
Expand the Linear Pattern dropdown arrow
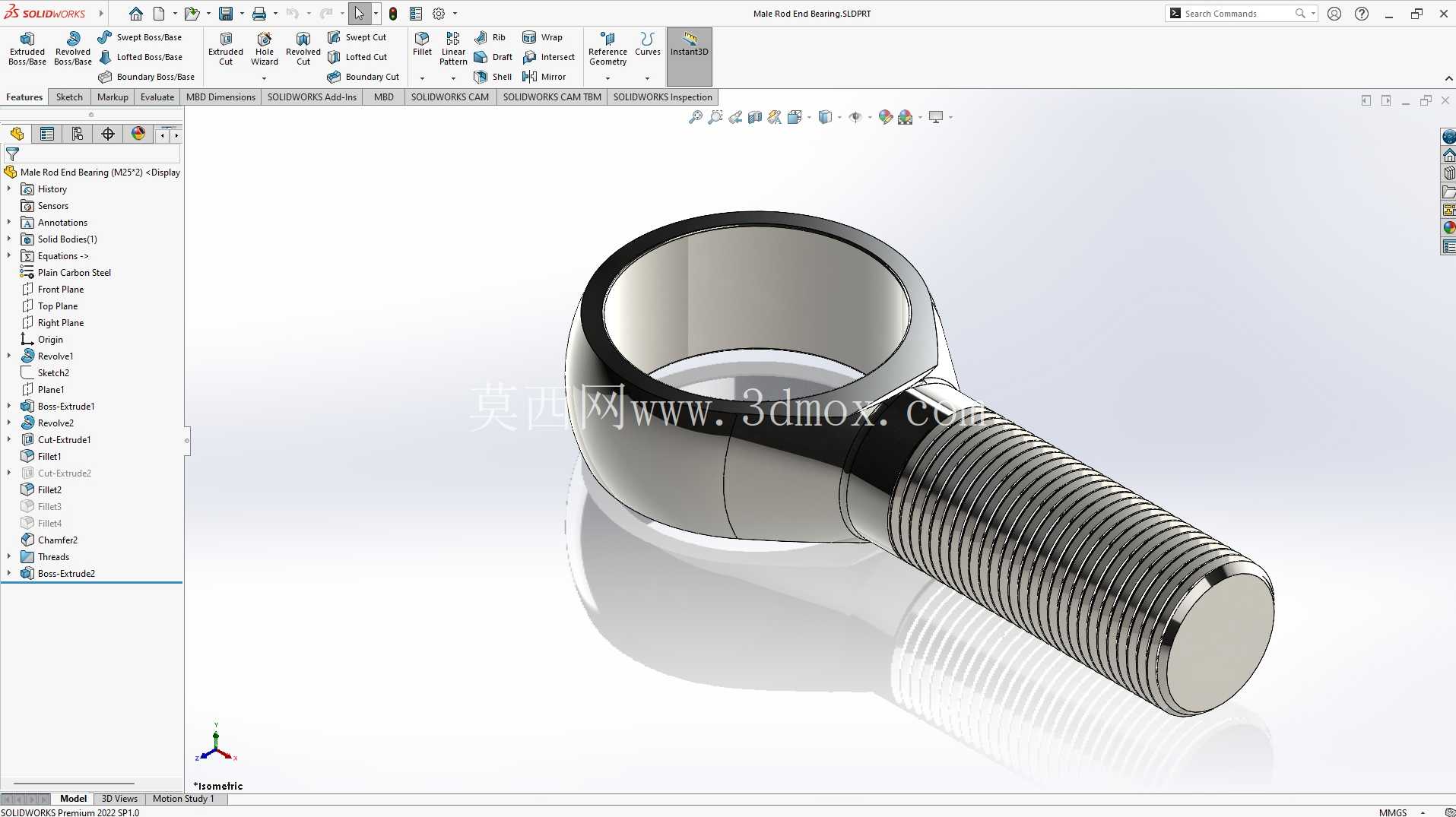pyautogui.click(x=453, y=78)
